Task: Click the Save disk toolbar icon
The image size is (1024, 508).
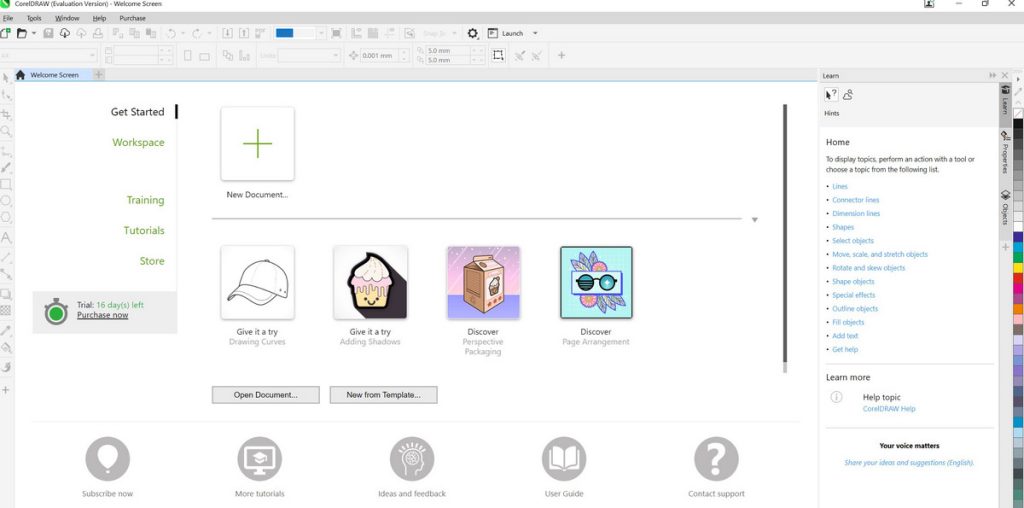Action: click(x=48, y=33)
